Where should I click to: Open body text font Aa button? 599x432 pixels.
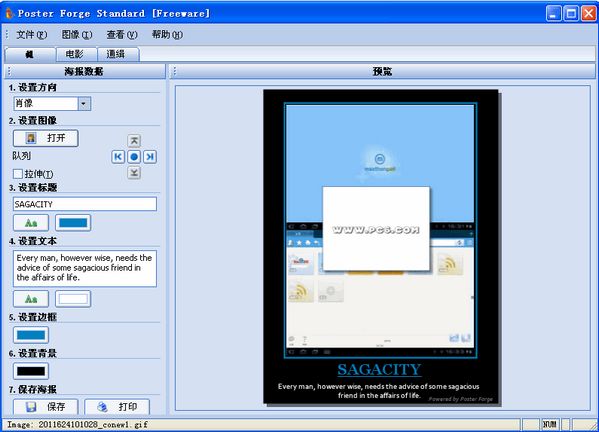(31, 299)
